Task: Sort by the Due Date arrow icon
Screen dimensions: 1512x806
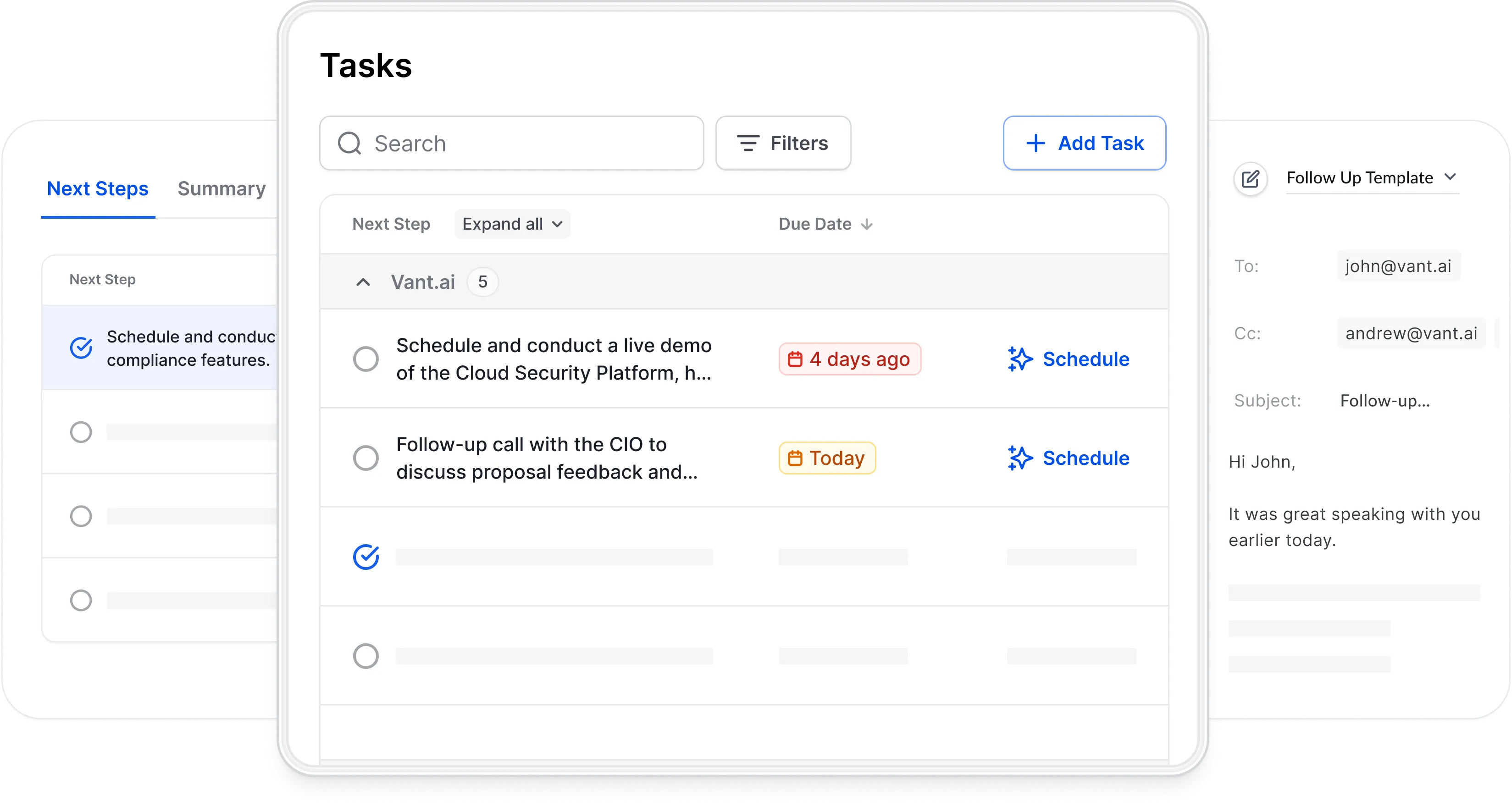Action: click(x=867, y=225)
